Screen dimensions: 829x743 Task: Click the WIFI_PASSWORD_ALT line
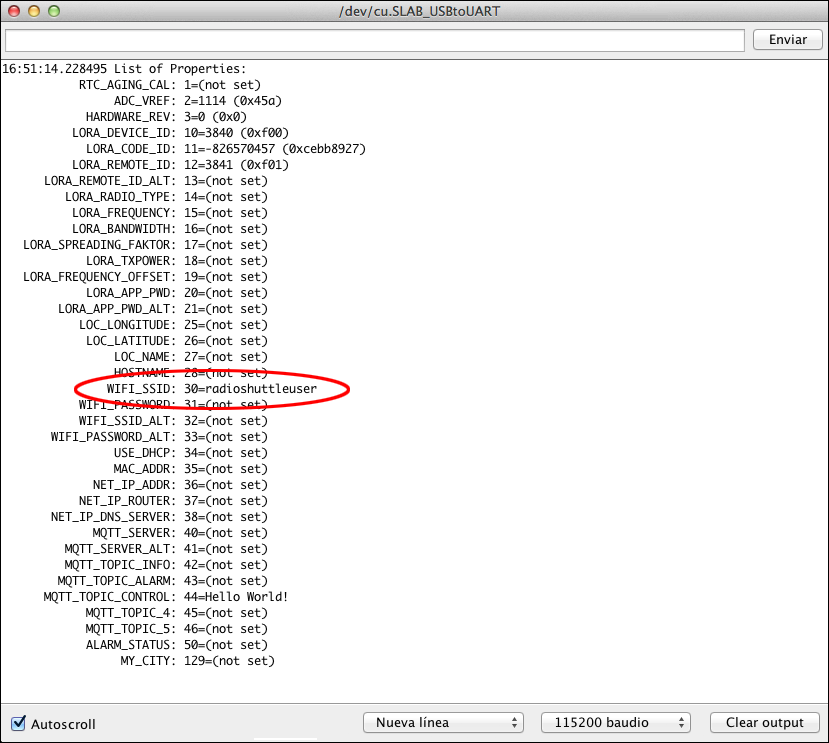pyautogui.click(x=159, y=437)
